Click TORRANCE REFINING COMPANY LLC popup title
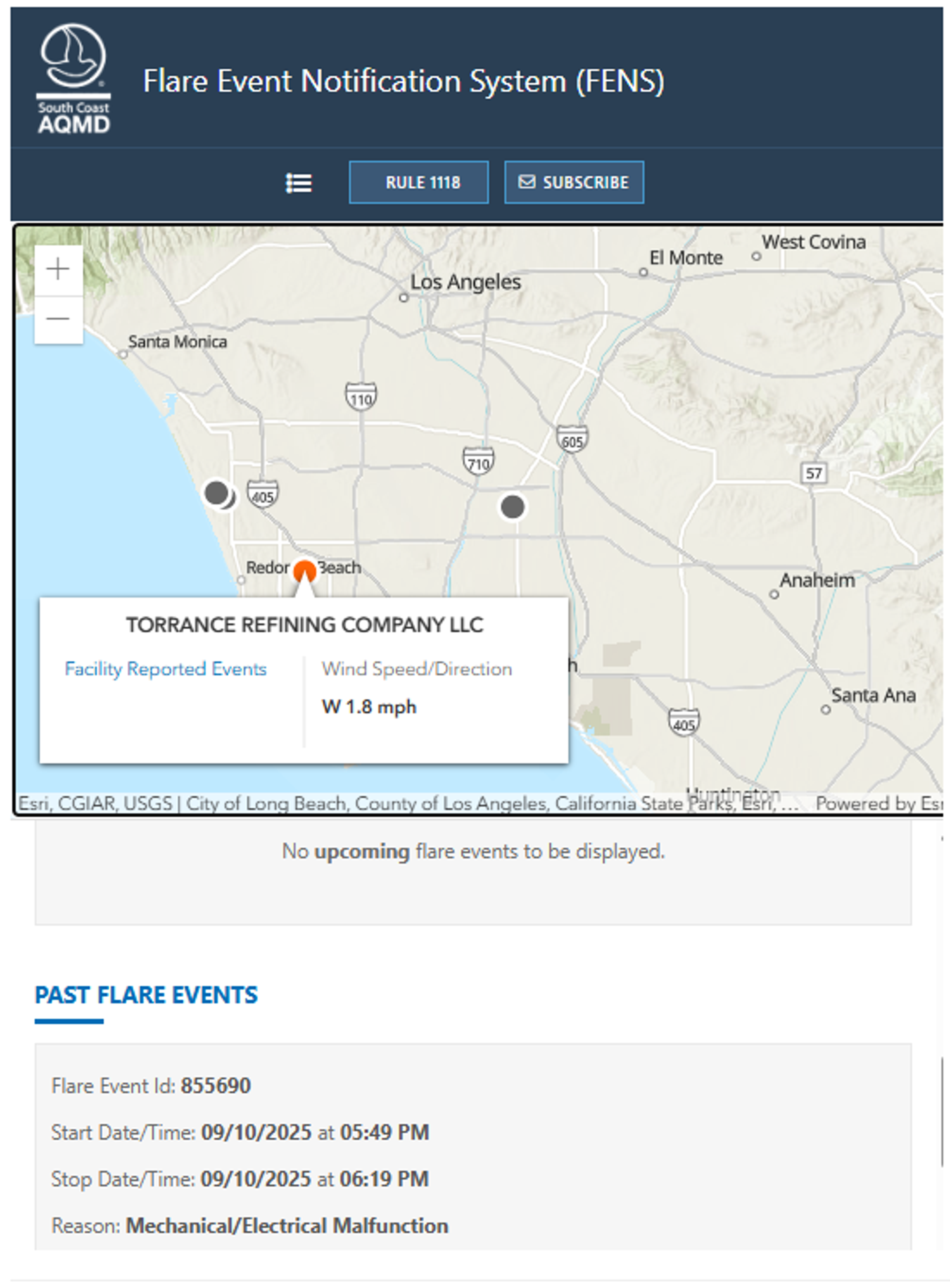The width and height of the screenshot is (950, 1288). coord(304,625)
